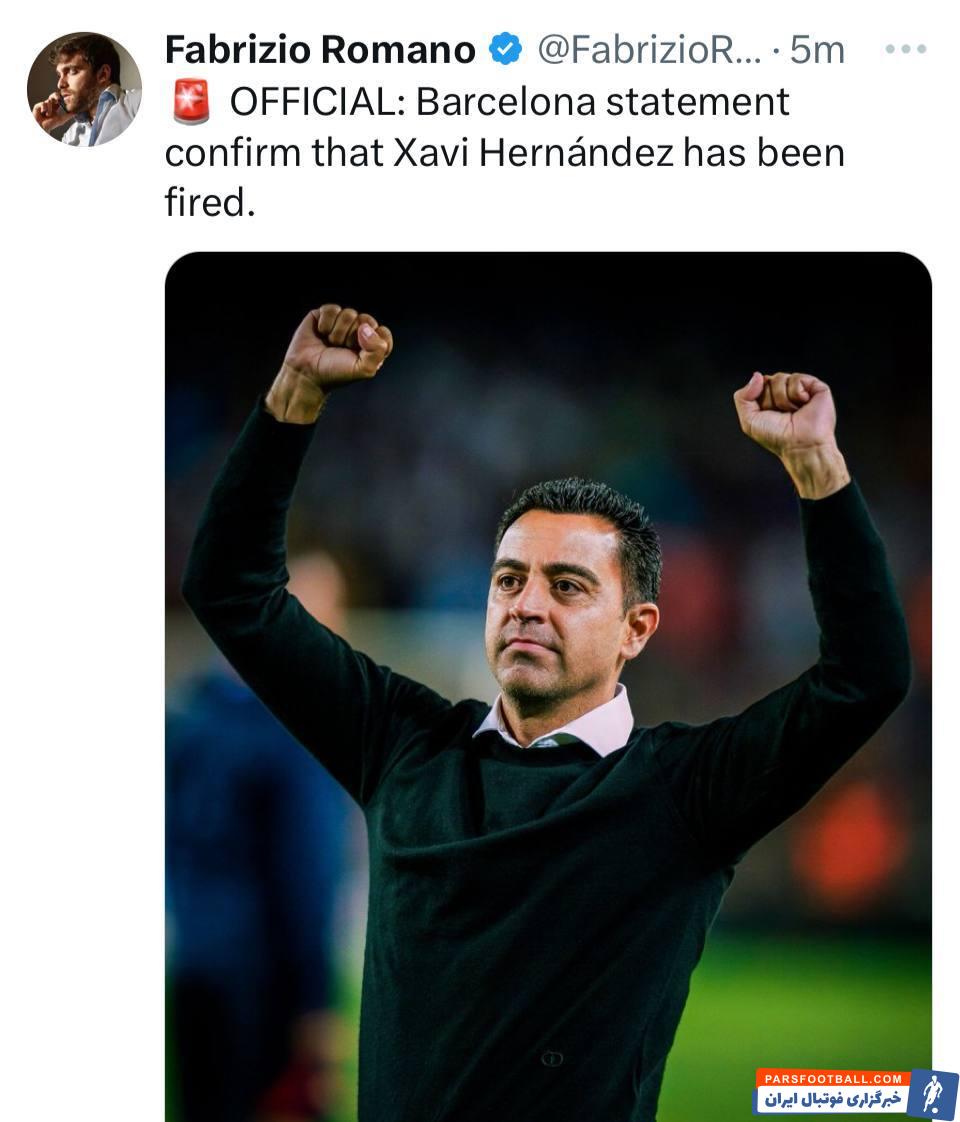
Task: Click the Fabrizio Romano display name
Action: [x=320, y=49]
